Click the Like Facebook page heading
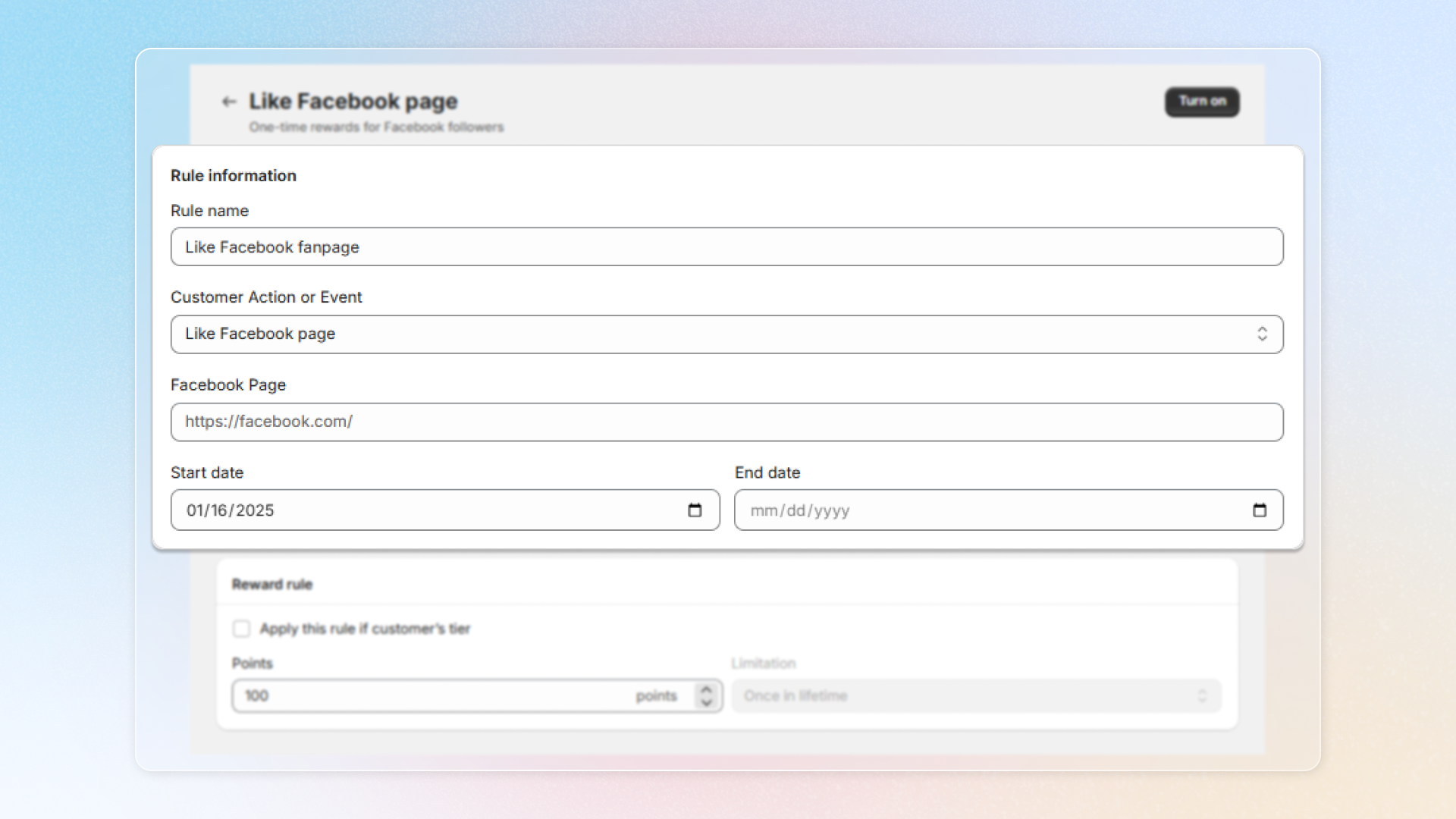The width and height of the screenshot is (1456, 819). coord(353,102)
